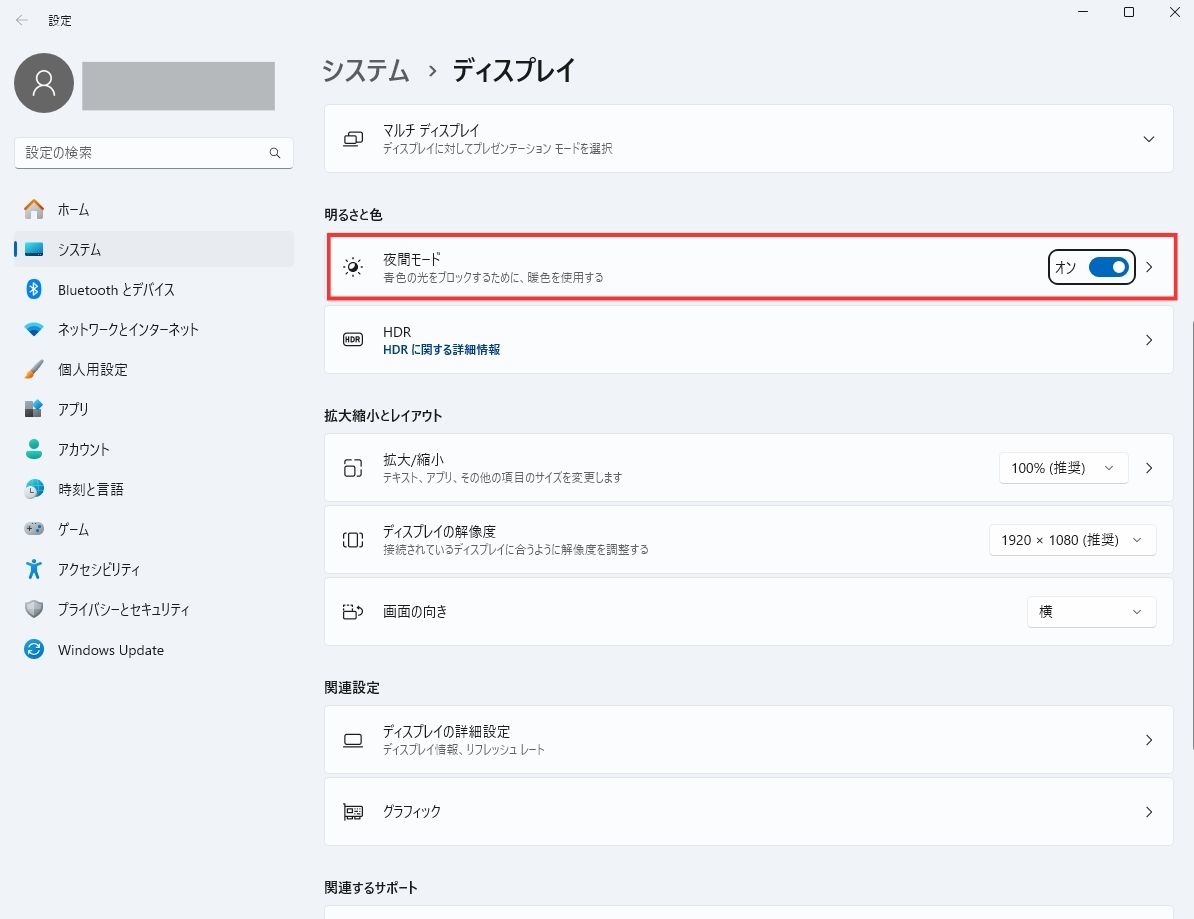Click the user avatar profile icon

44,84
